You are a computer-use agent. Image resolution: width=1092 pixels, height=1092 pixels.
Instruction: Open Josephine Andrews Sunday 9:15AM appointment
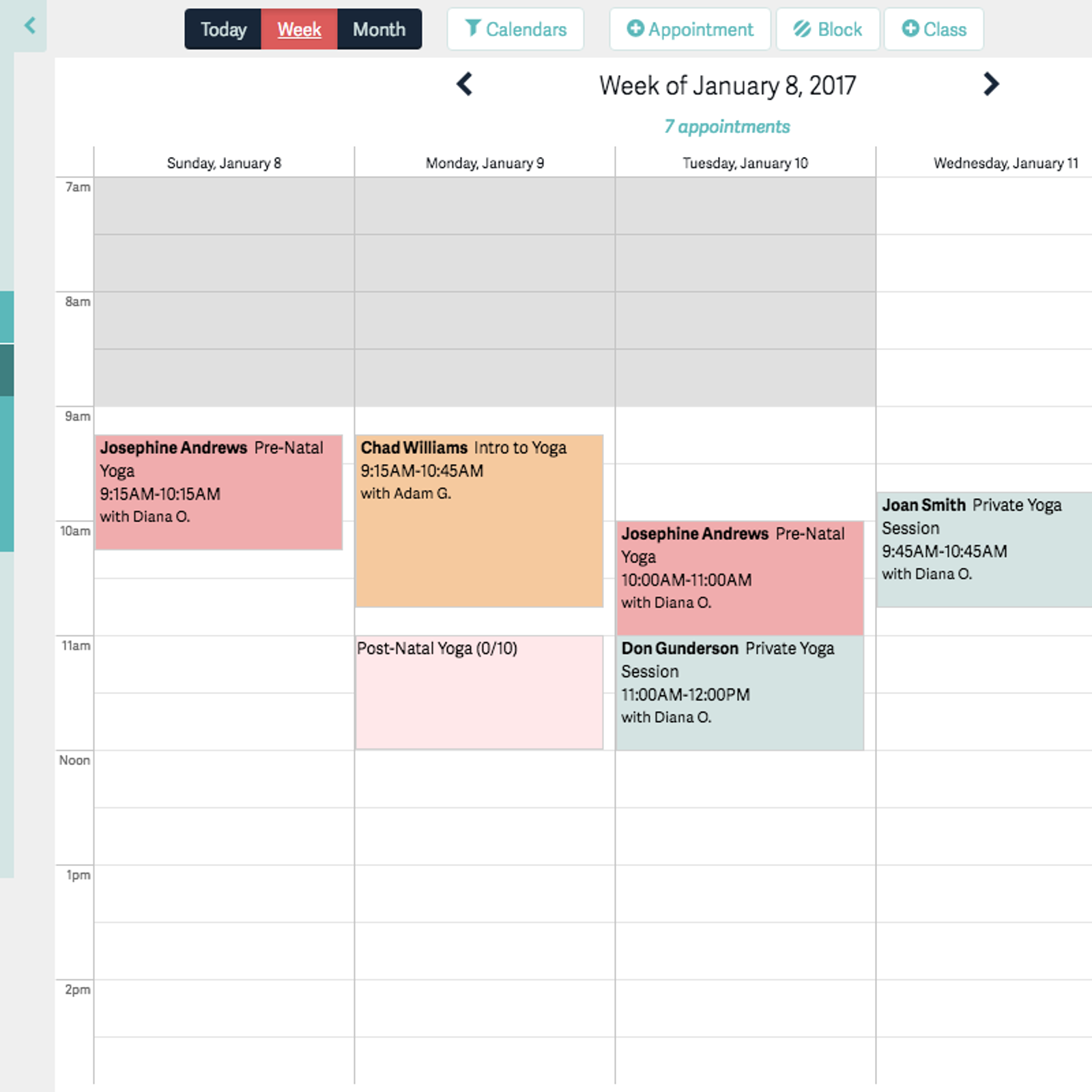point(218,492)
